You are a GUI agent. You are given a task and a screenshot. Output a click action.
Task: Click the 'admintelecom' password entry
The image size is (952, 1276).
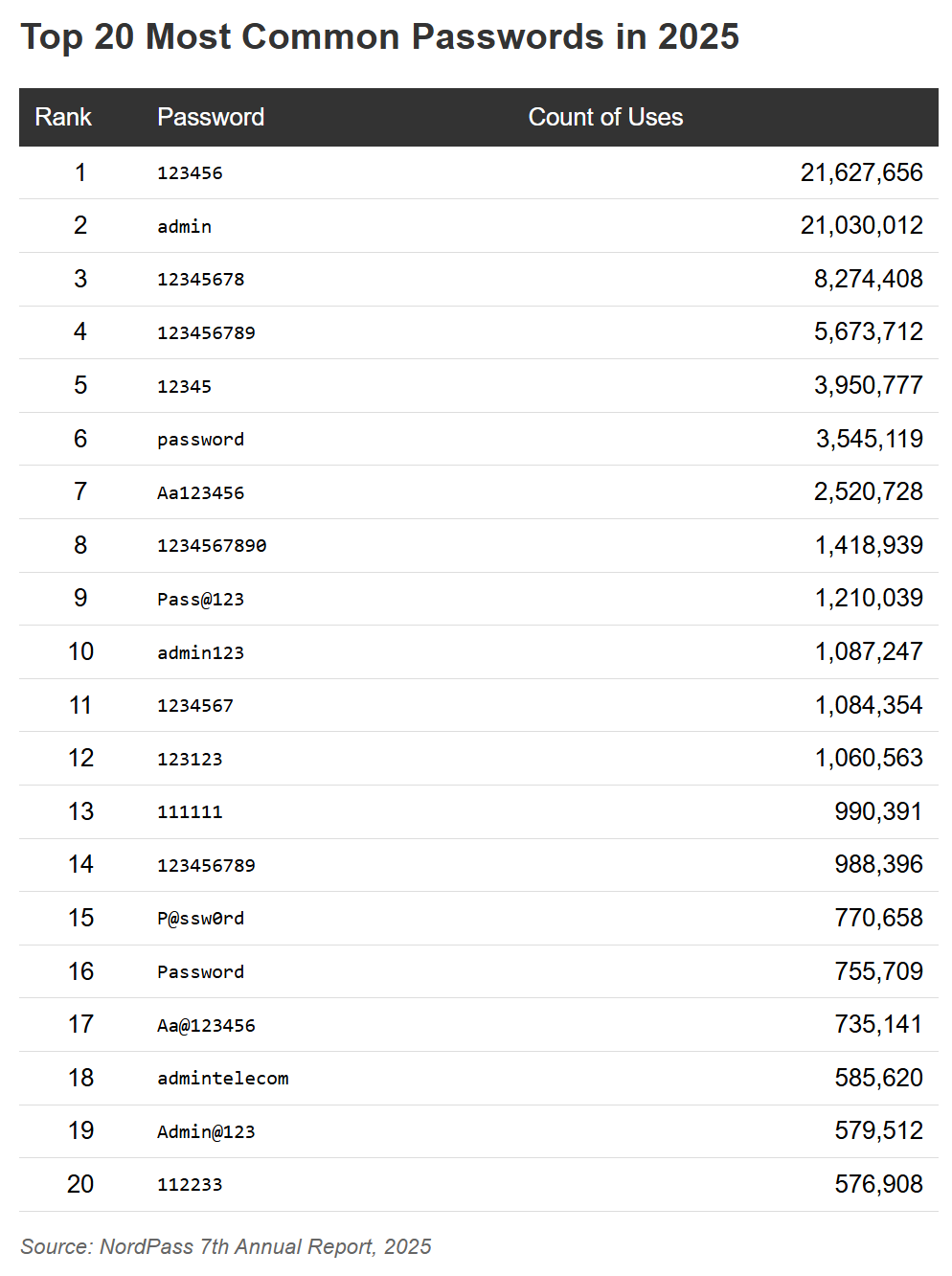point(223,1078)
